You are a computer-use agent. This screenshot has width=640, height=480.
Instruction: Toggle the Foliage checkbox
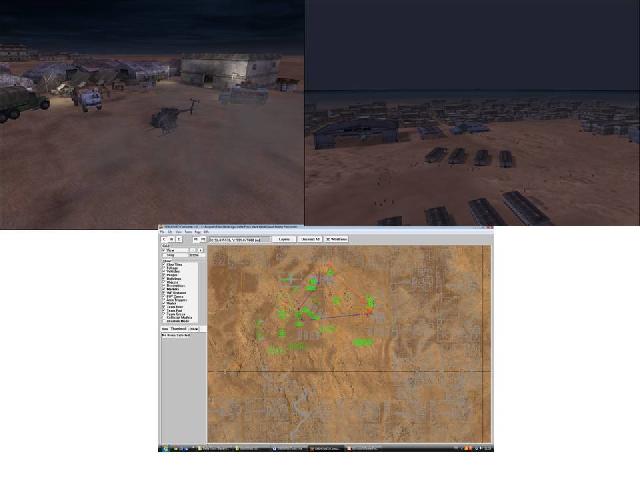[x=164, y=270]
